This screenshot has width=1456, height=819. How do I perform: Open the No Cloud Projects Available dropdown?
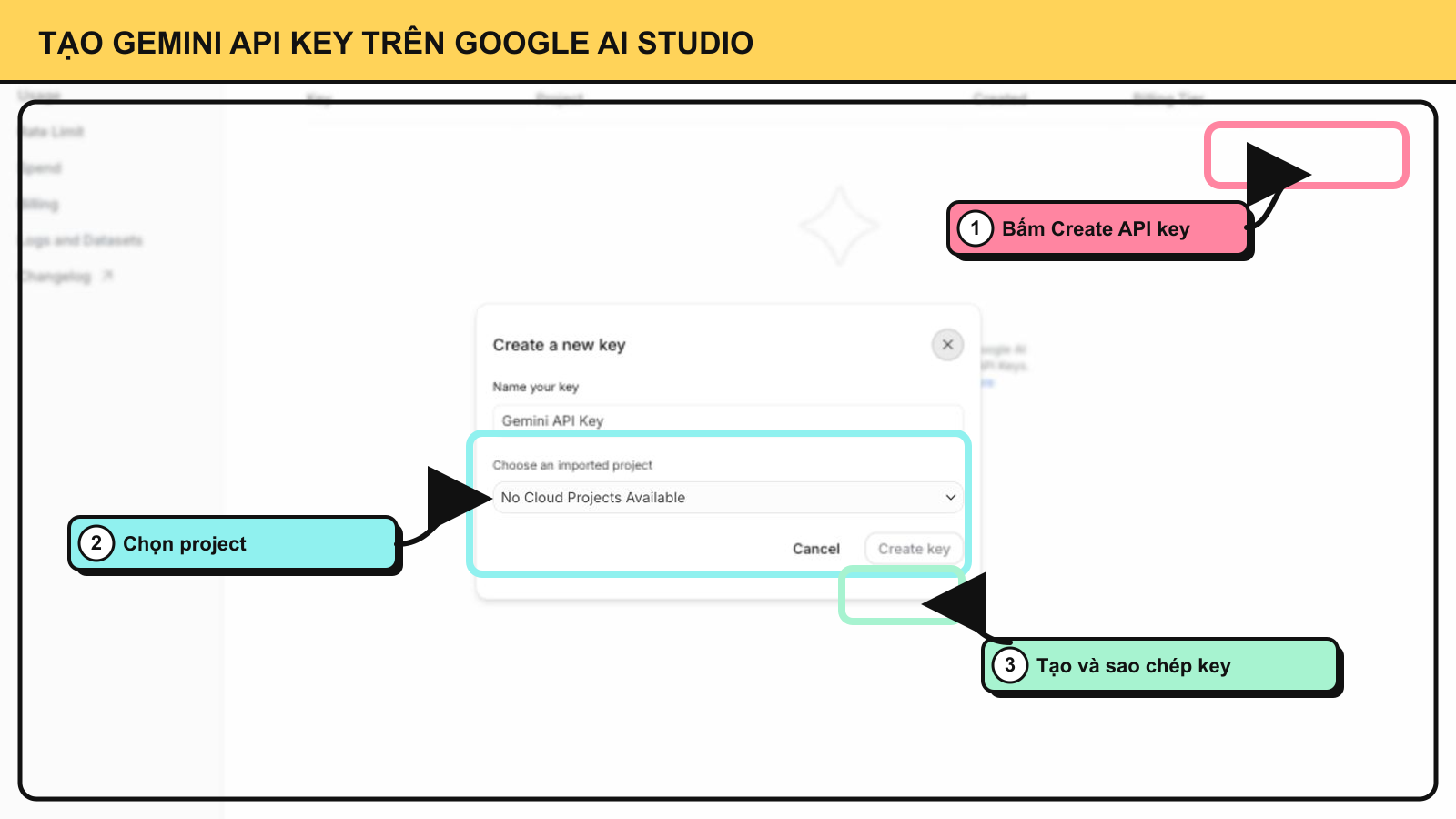727,498
